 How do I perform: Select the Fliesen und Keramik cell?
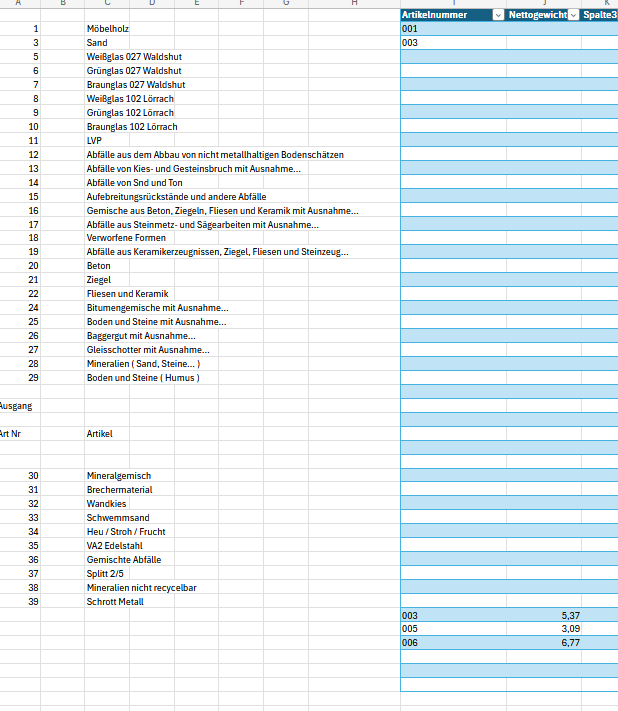tap(127, 294)
